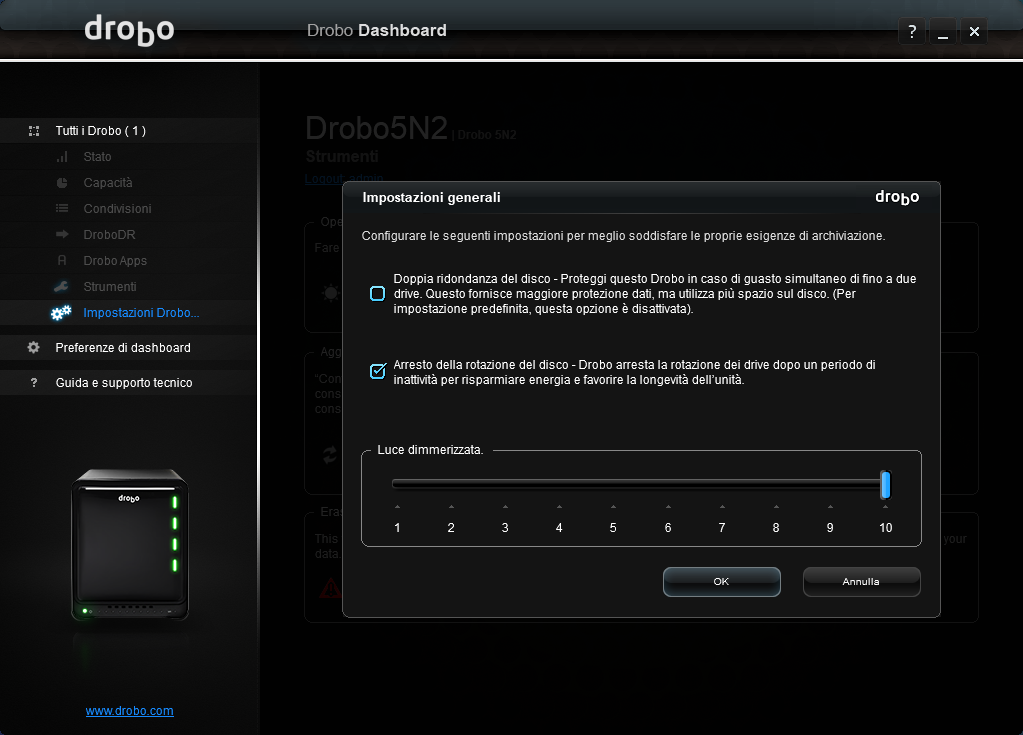1023x735 pixels.
Task: Click the Condivisioni list icon
Action: coord(62,209)
